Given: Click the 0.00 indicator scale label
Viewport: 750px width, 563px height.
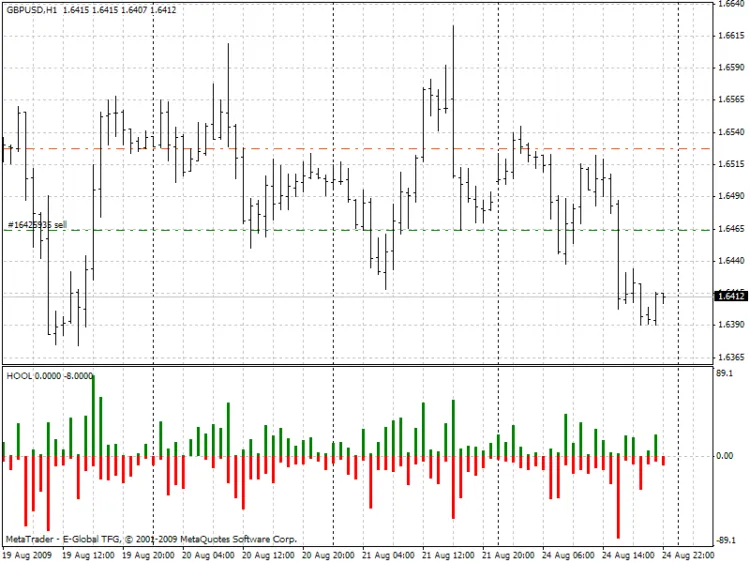Looking at the screenshot, I should [x=725, y=456].
